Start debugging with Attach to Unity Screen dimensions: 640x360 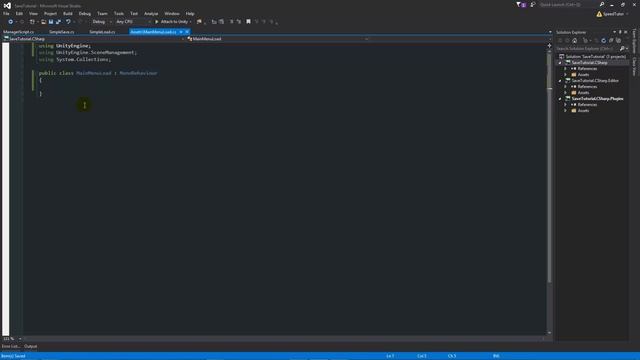[172, 22]
